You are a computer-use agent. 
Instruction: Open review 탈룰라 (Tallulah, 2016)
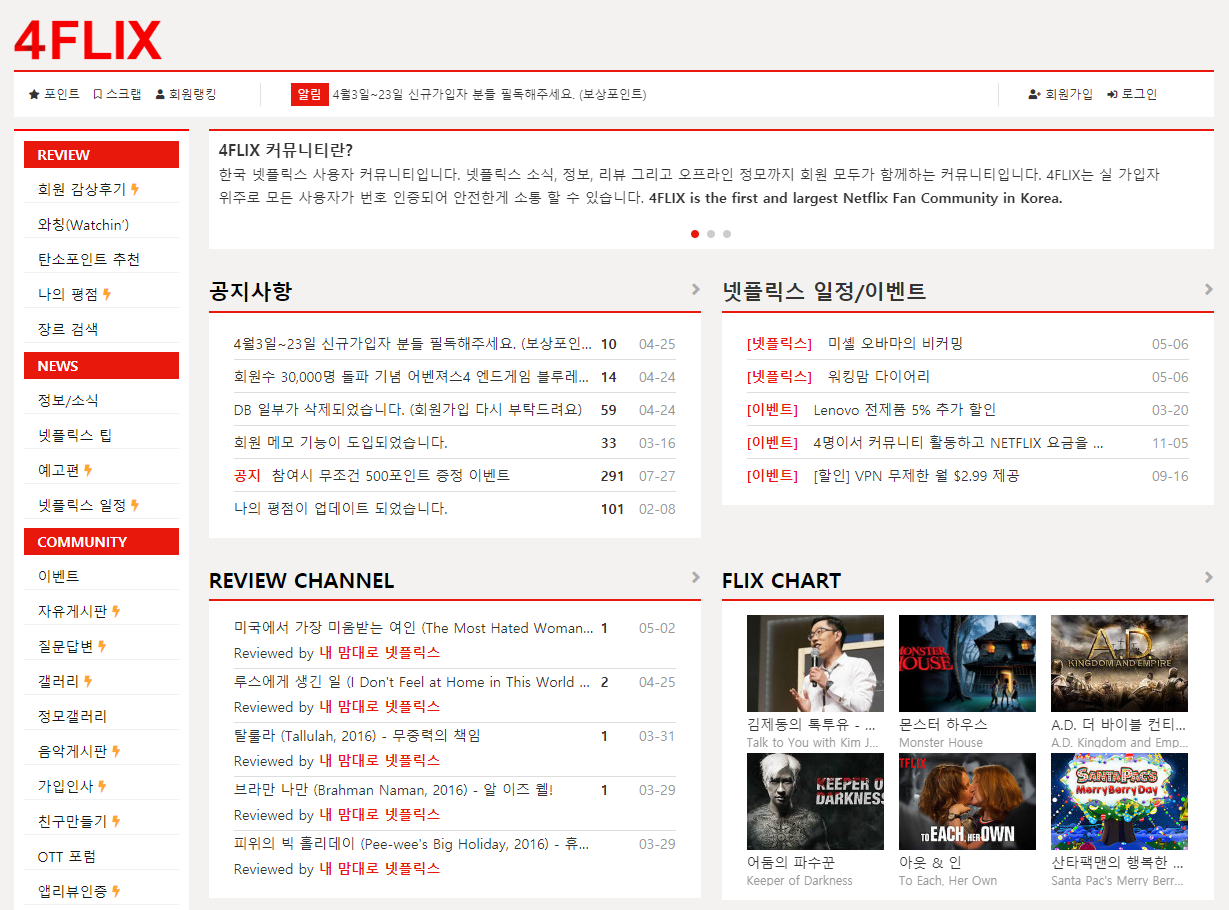click(x=357, y=736)
